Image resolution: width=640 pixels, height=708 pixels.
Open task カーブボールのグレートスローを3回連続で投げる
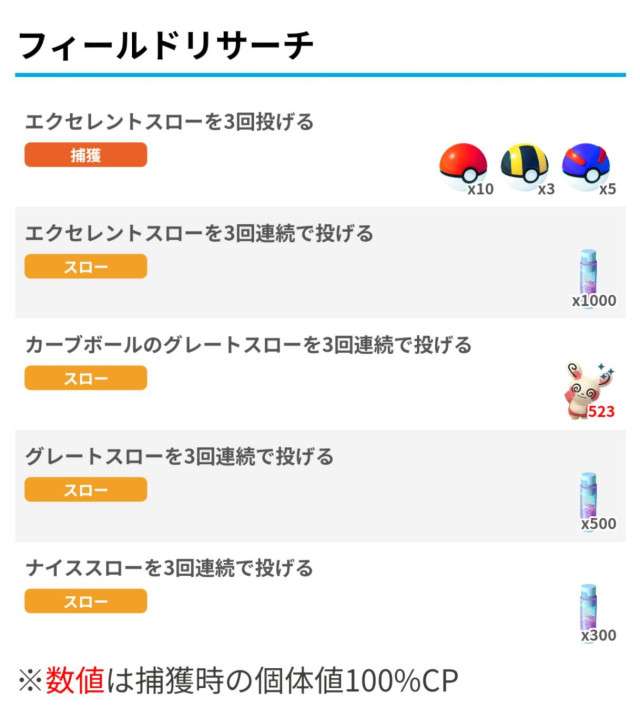coord(248,345)
